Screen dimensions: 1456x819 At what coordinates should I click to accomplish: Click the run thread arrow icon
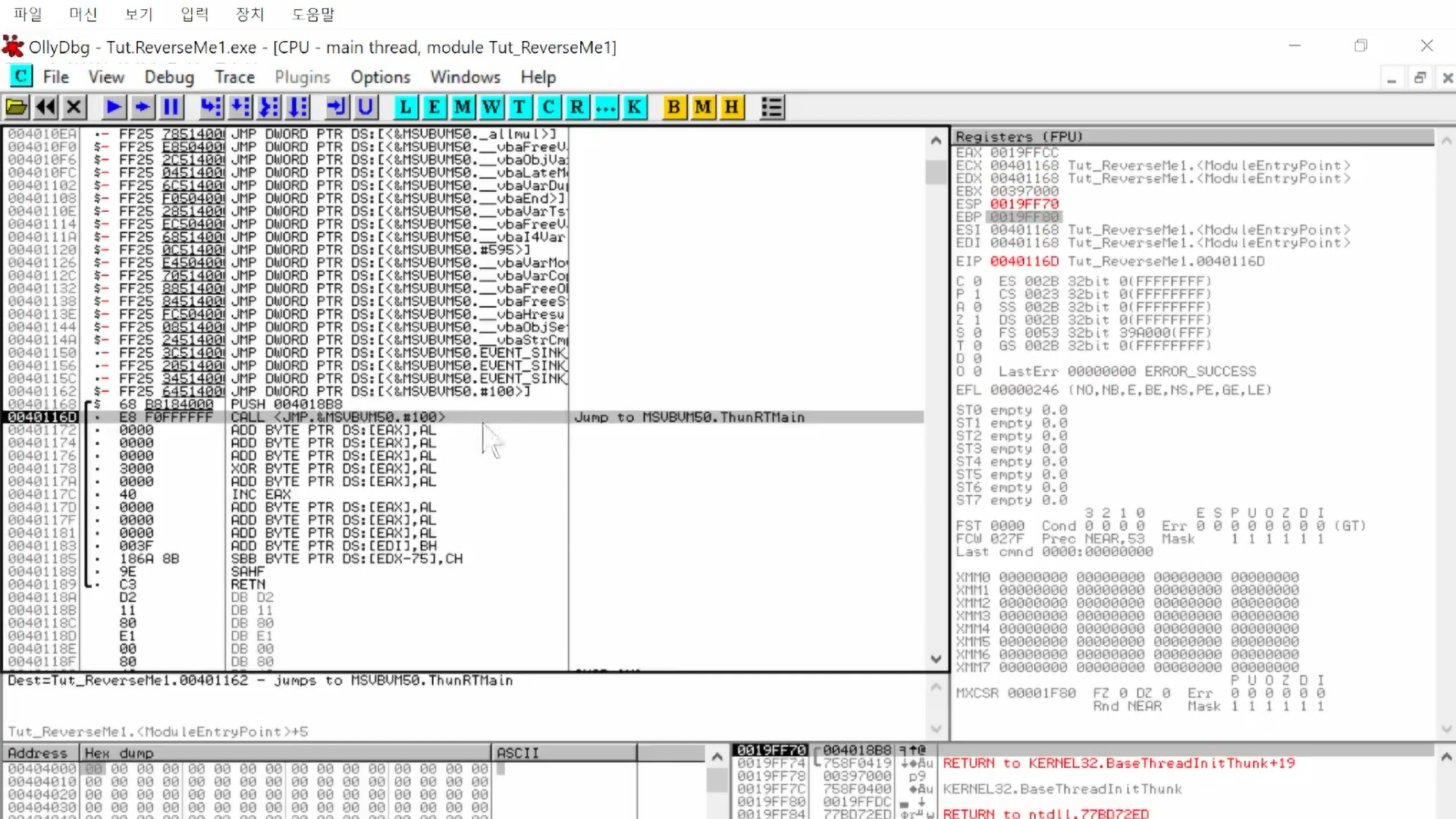(x=143, y=107)
